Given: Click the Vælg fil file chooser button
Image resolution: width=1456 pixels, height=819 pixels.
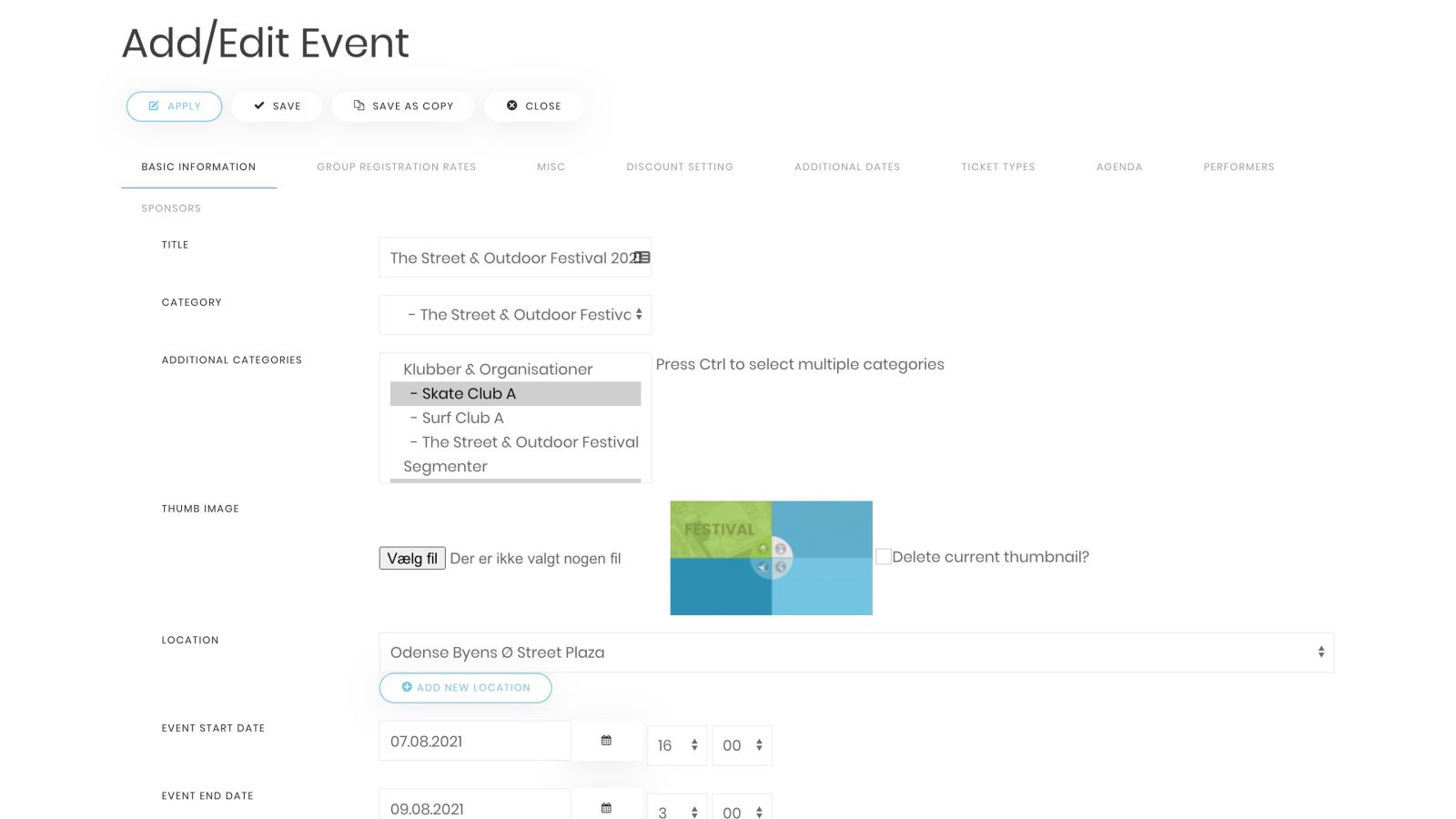Looking at the screenshot, I should [x=412, y=559].
